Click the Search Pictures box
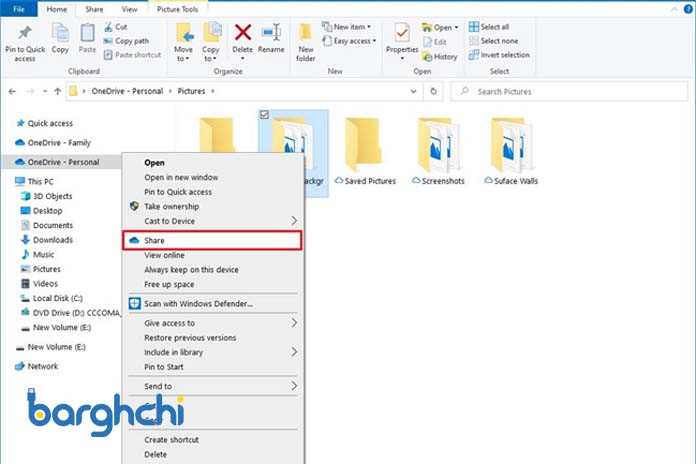 tap(570, 91)
